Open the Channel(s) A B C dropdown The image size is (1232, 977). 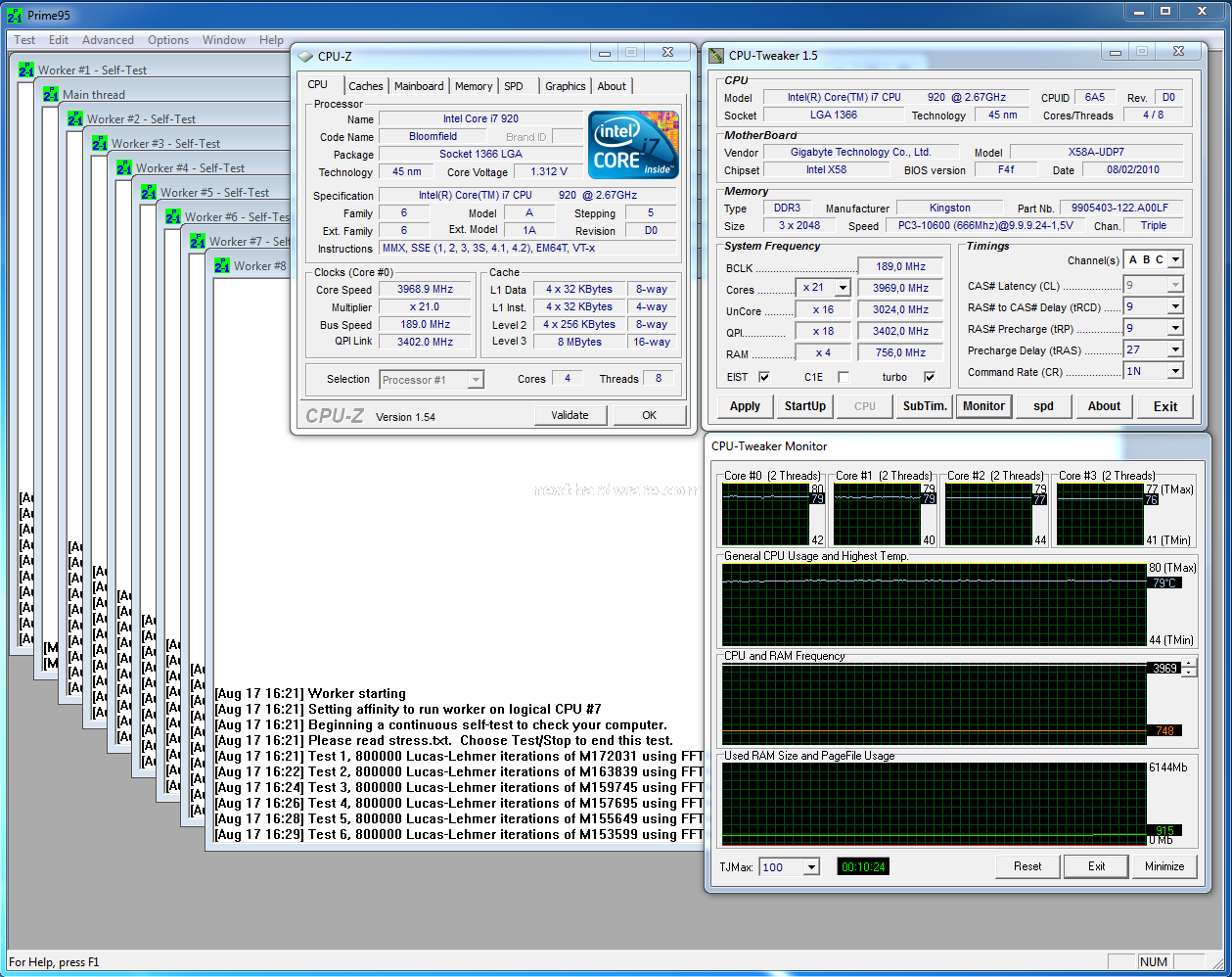(1176, 259)
